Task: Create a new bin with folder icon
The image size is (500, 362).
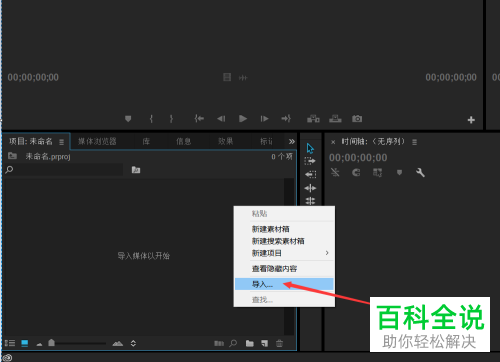Action: pos(250,343)
